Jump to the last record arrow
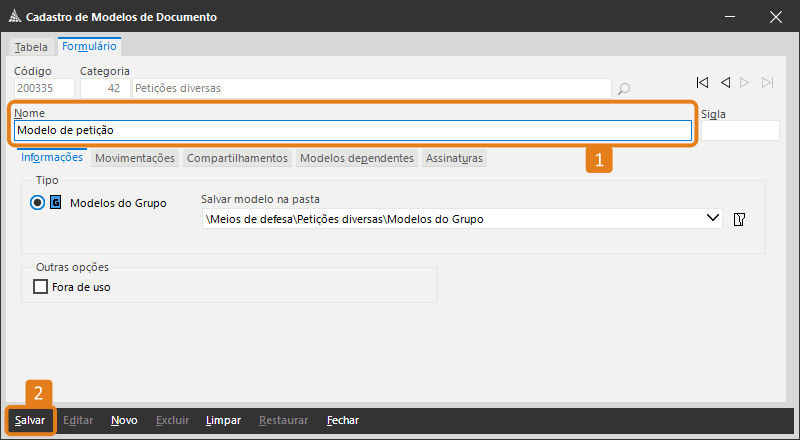This screenshot has height=440, width=800. [x=767, y=82]
